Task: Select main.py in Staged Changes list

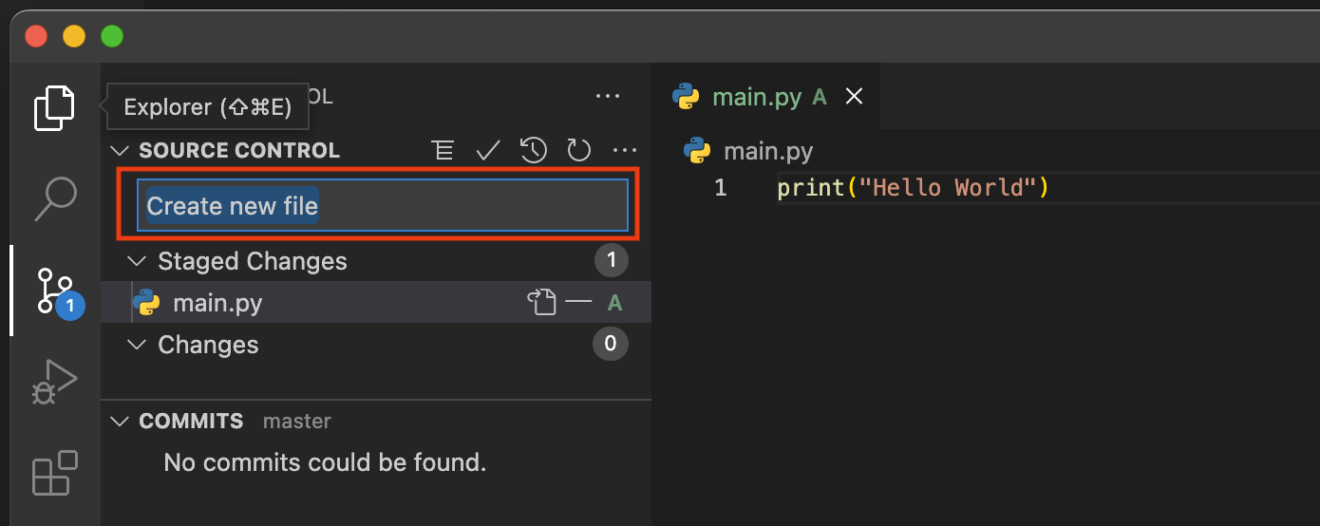Action: (217, 303)
